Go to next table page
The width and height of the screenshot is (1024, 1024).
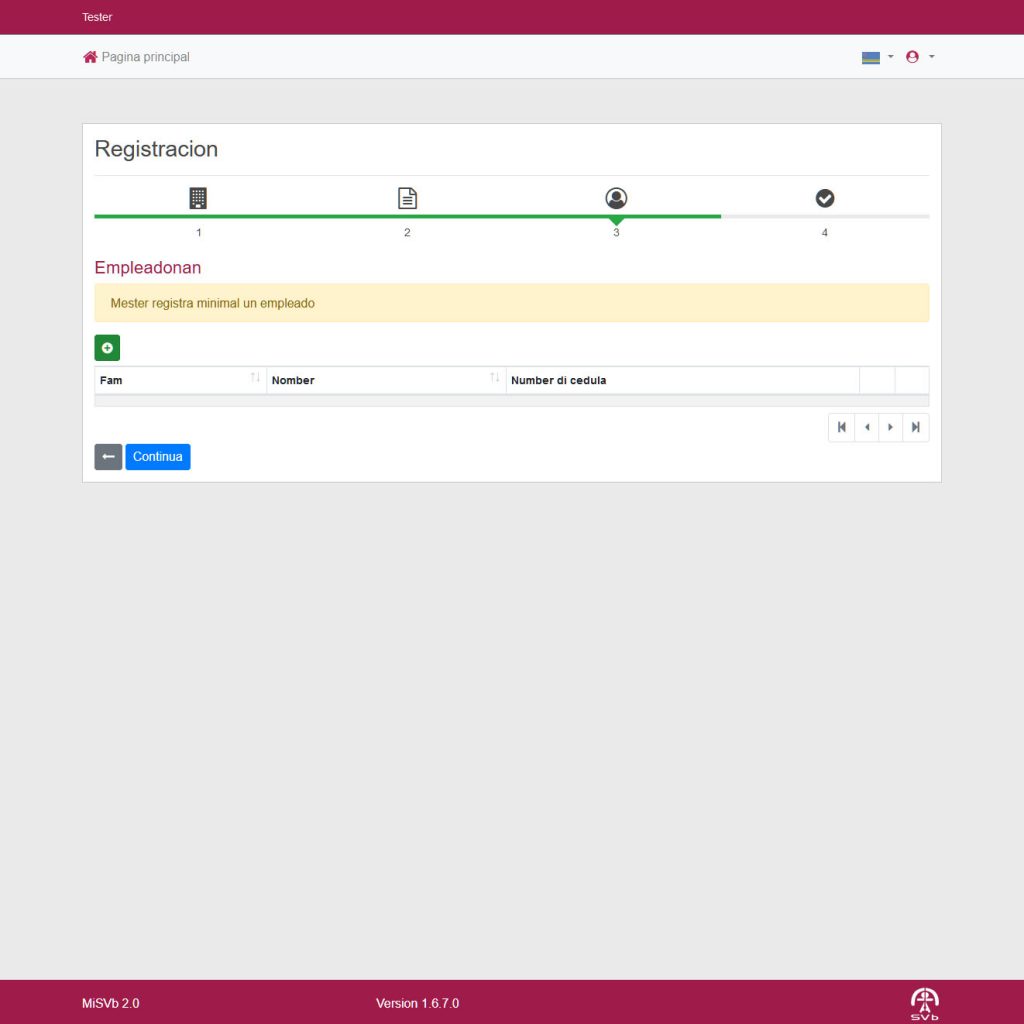coord(890,427)
